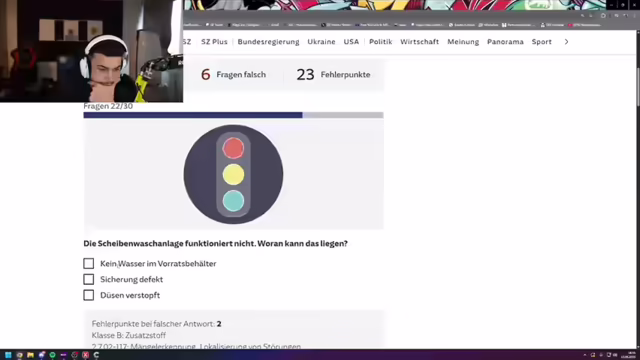Viewport: 640px width, 360px height.
Task: Click the traffic light illustration
Action: (233, 174)
